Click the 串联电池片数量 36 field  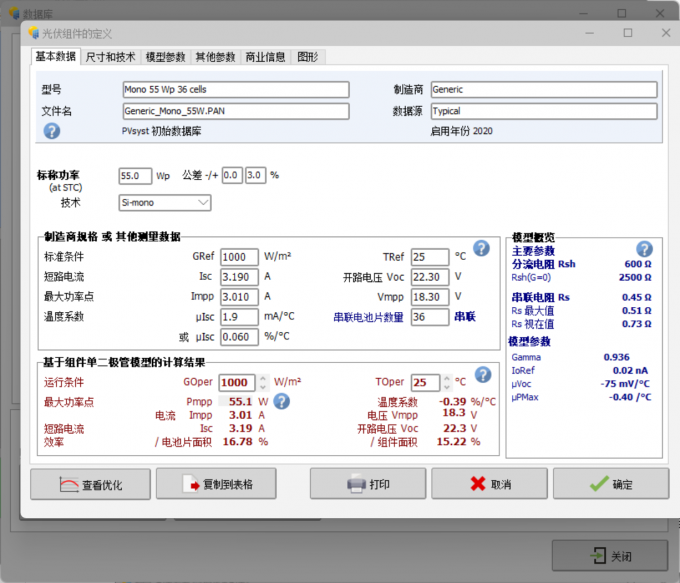[430, 317]
